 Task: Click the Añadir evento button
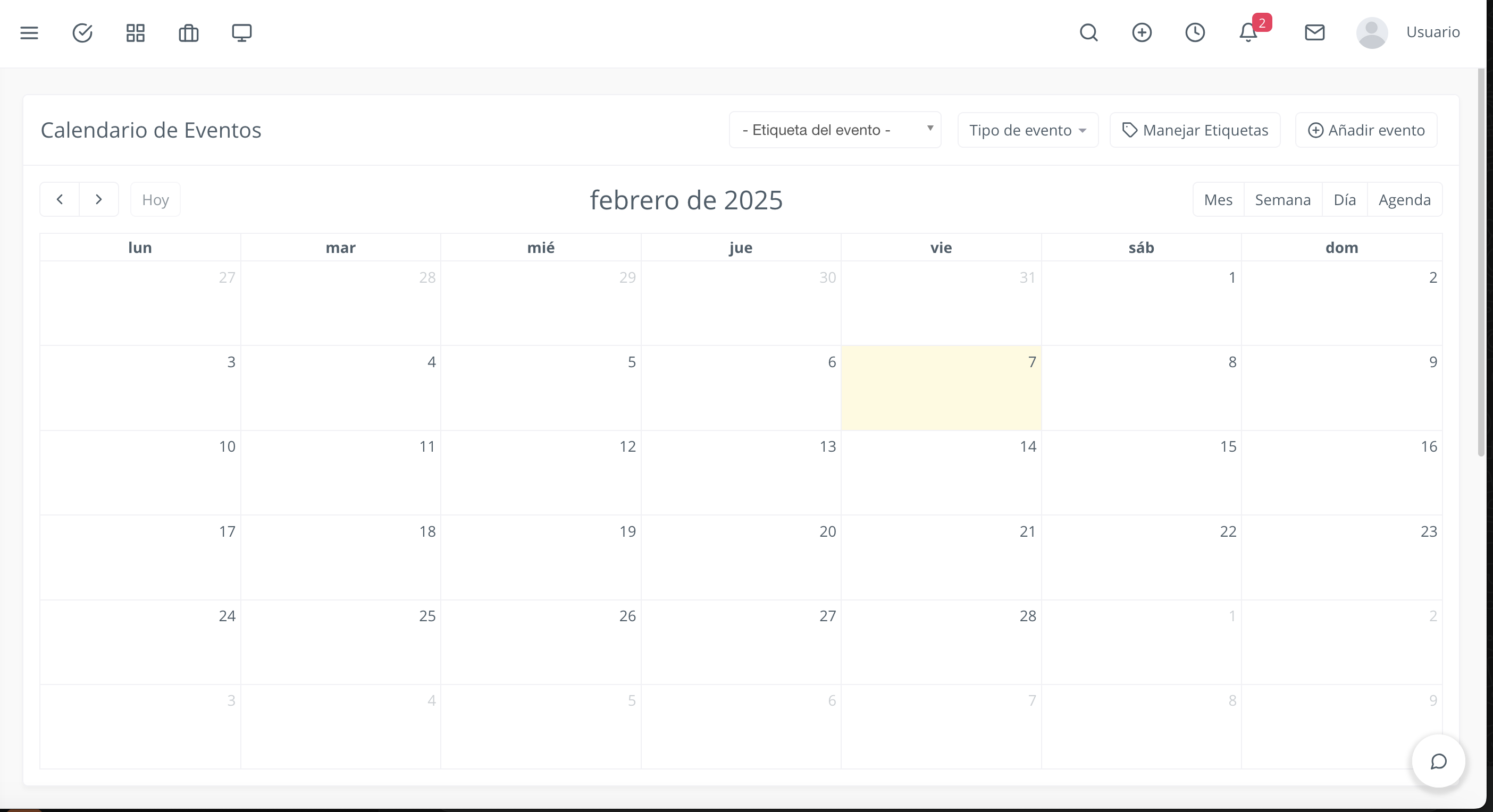pos(1366,130)
